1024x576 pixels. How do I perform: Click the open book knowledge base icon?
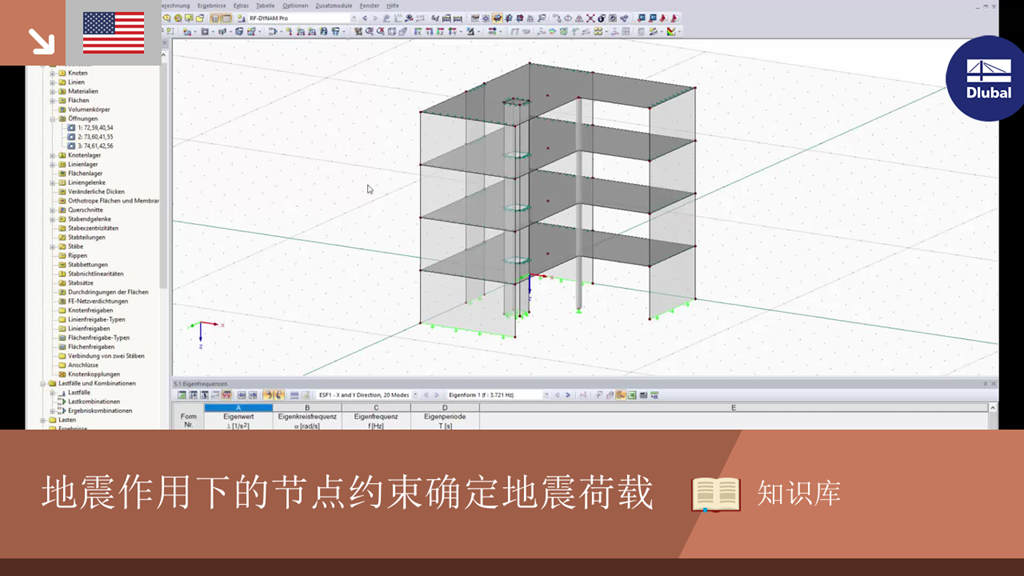tap(716, 494)
